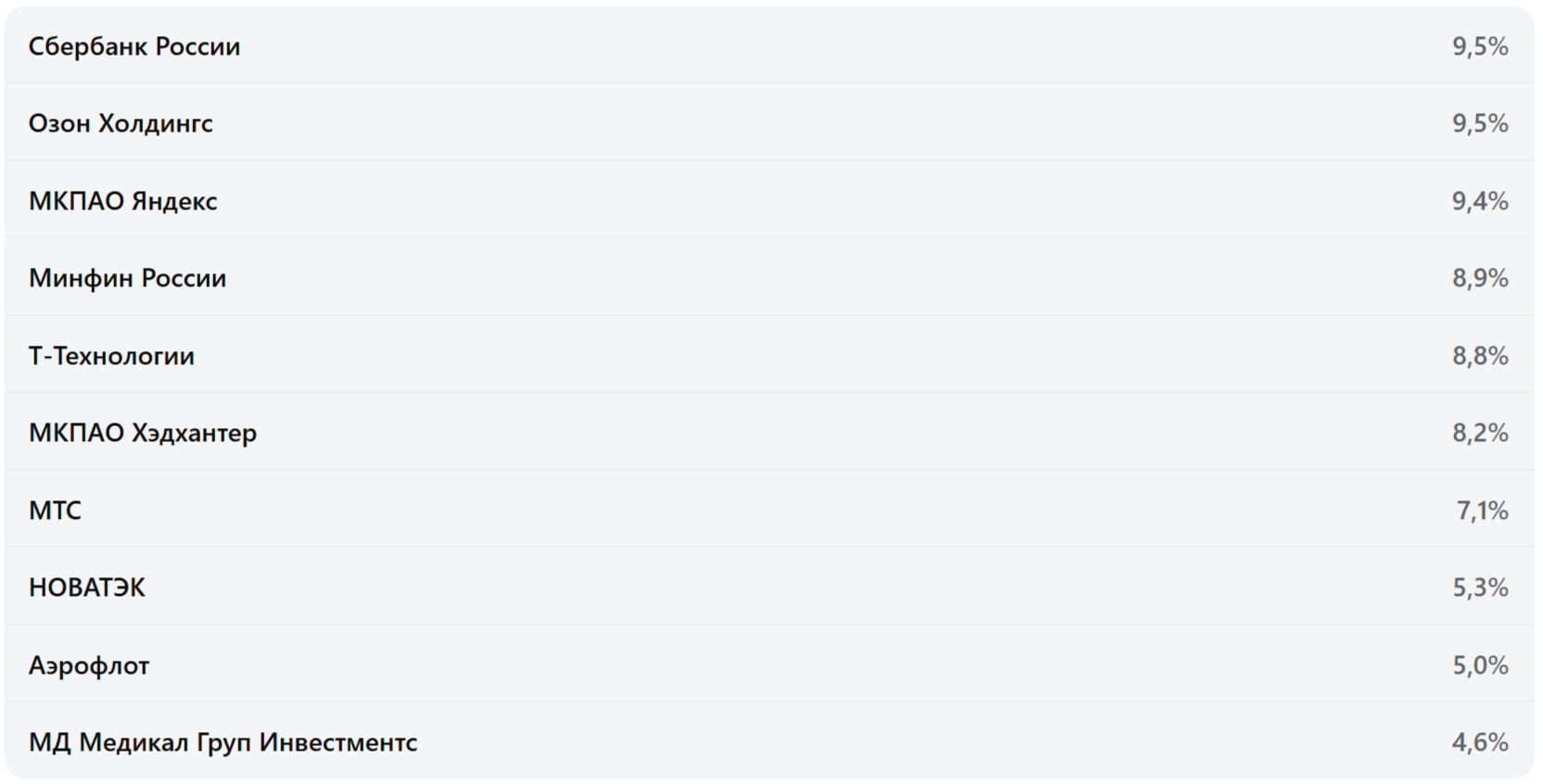Select the Озон Холдингс company name
The image size is (1543, 784).
(x=121, y=123)
